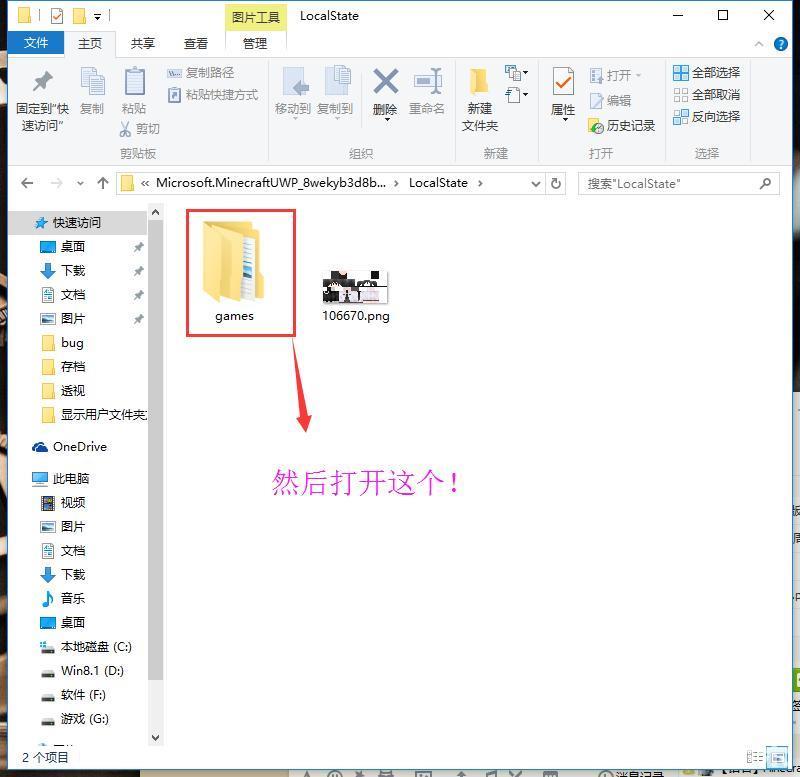Switch to the Manage (管理) tab
800x777 pixels.
(255, 43)
